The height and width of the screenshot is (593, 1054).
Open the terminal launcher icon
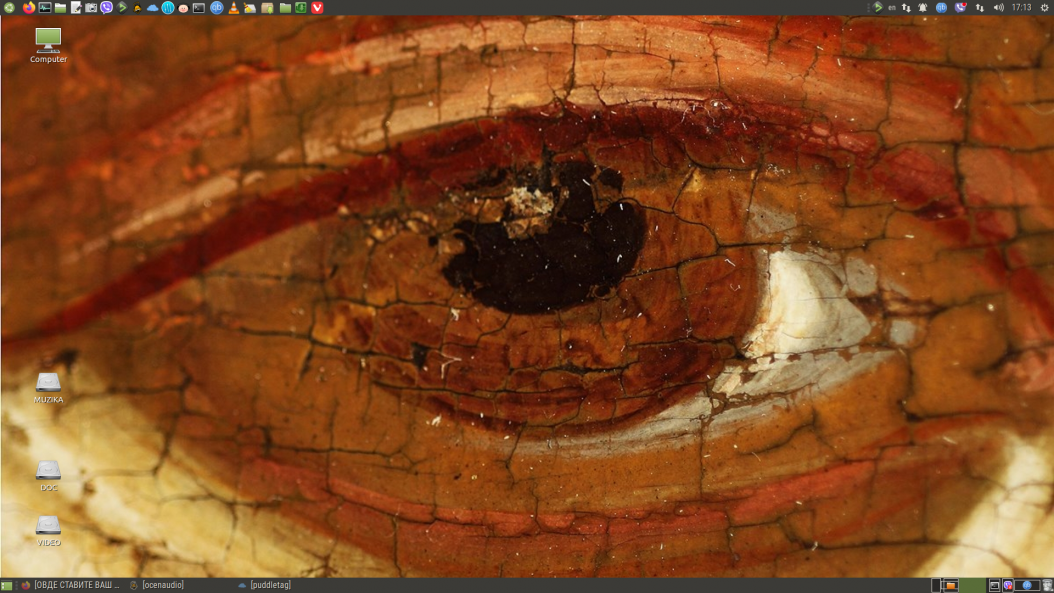[x=199, y=7]
